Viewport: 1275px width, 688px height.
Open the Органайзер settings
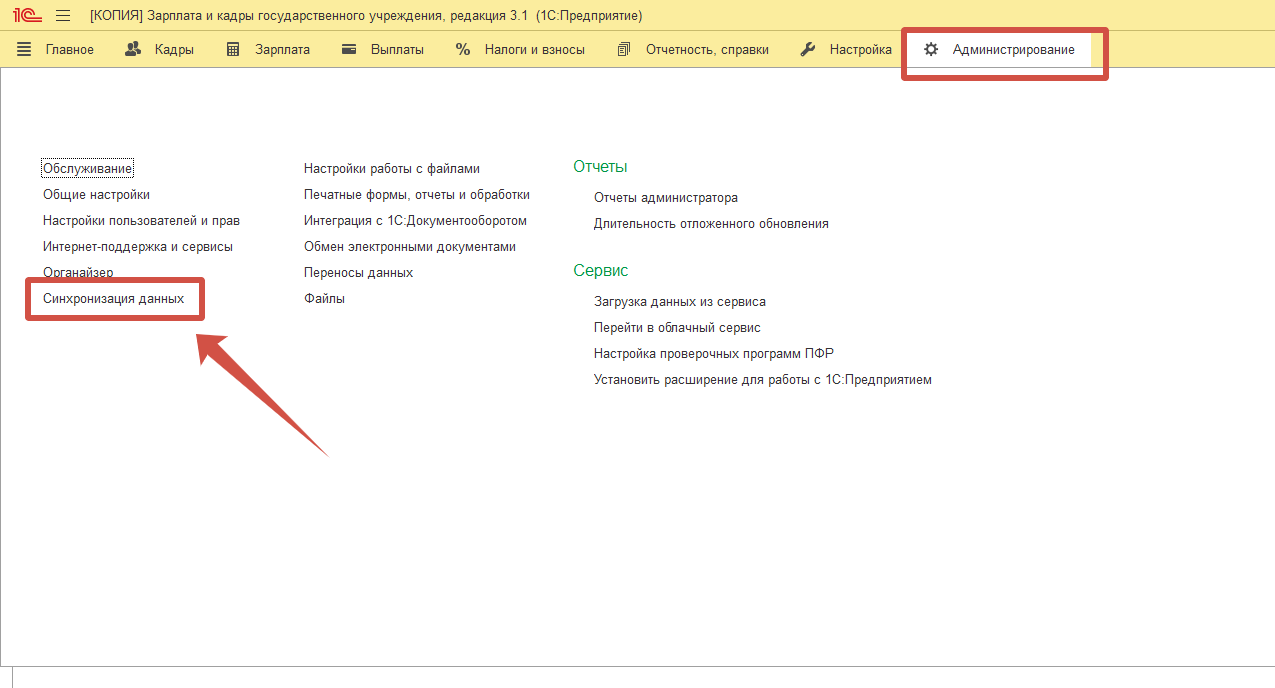(78, 272)
